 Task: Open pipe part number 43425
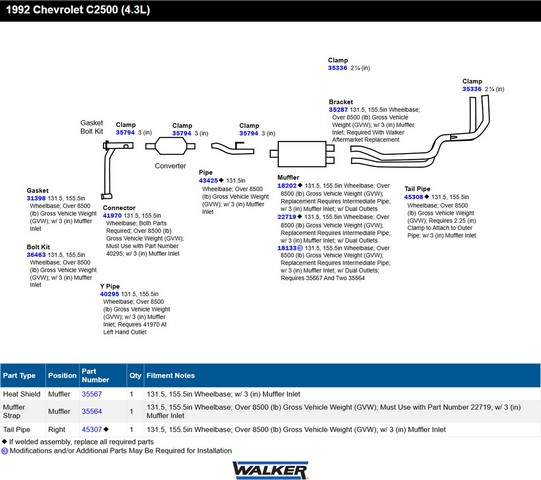click(x=208, y=180)
